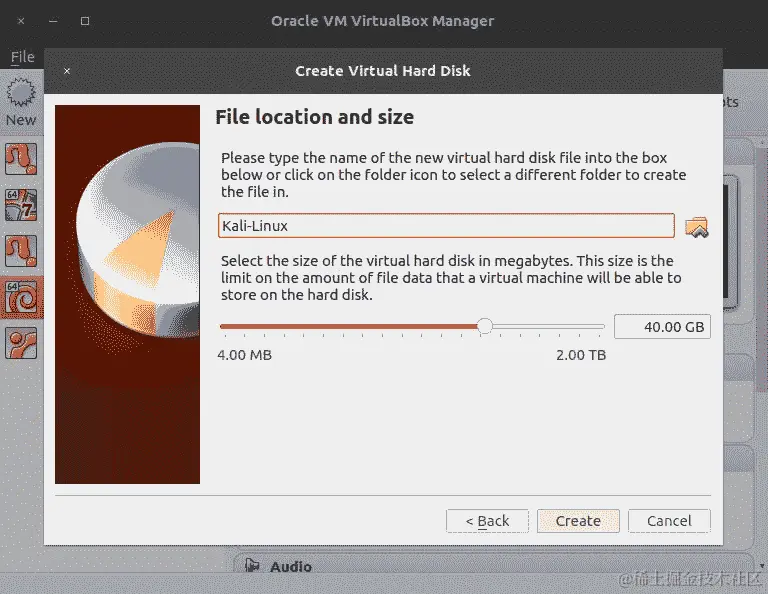Select the 64-bit Windows 7 VM icon
The image size is (768, 594).
tap(21, 205)
